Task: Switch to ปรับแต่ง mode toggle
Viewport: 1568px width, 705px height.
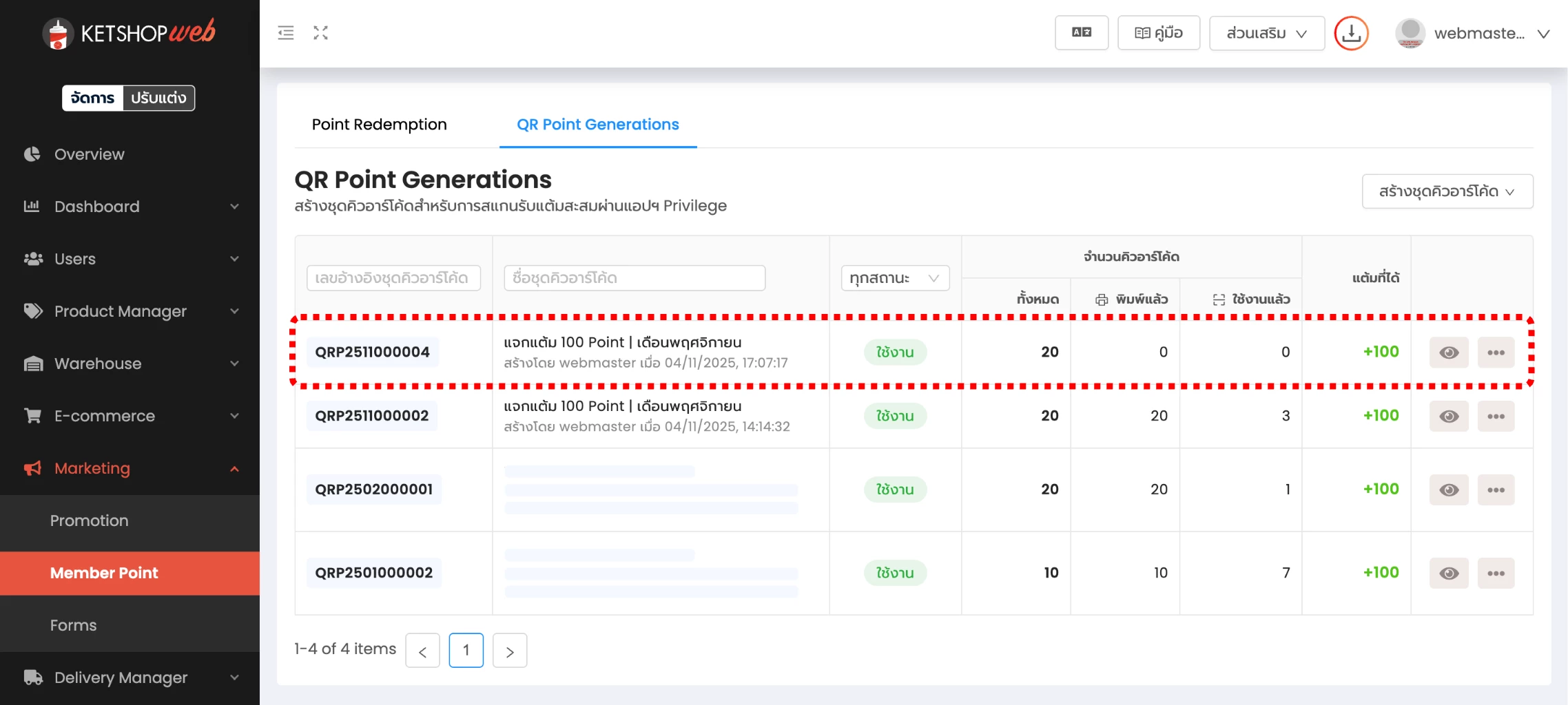Action: pos(158,98)
